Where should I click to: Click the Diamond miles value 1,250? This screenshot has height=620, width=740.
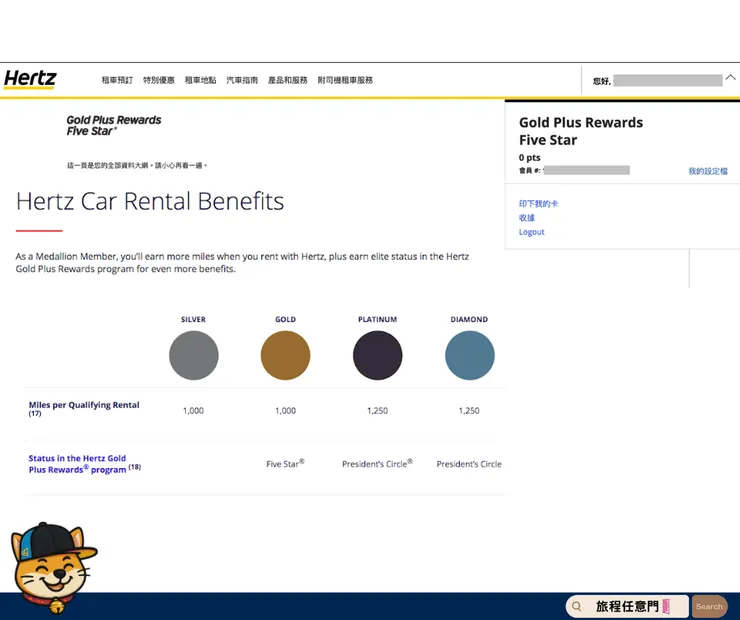pyautogui.click(x=469, y=411)
